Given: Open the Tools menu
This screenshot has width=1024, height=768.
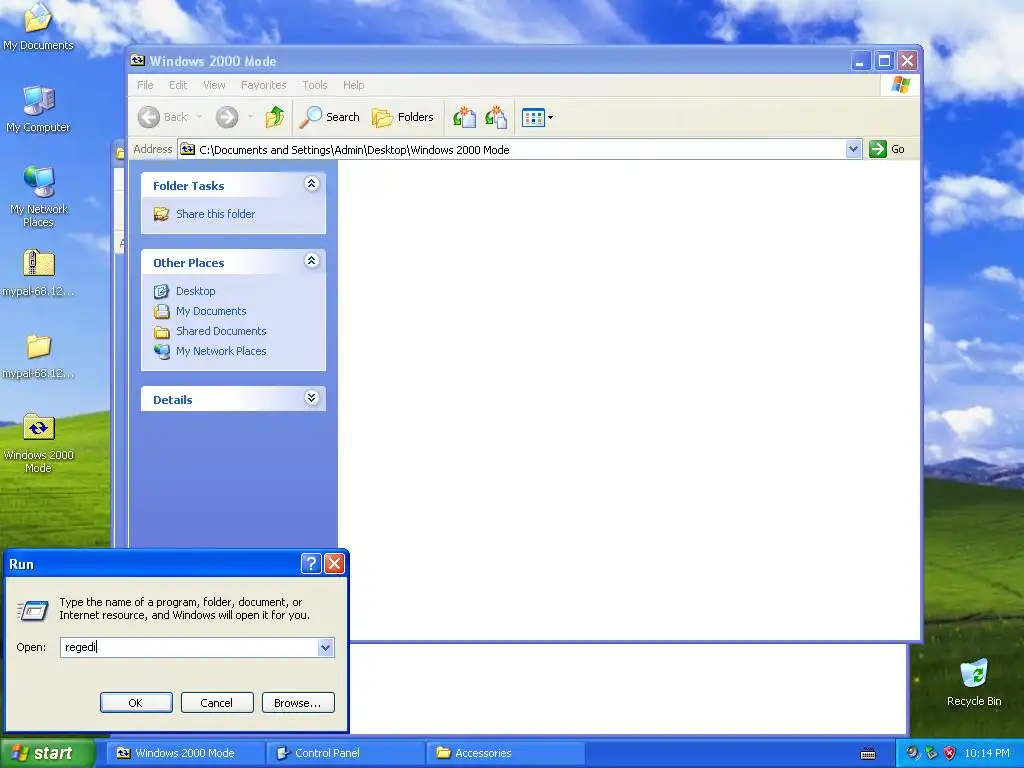Looking at the screenshot, I should 315,85.
